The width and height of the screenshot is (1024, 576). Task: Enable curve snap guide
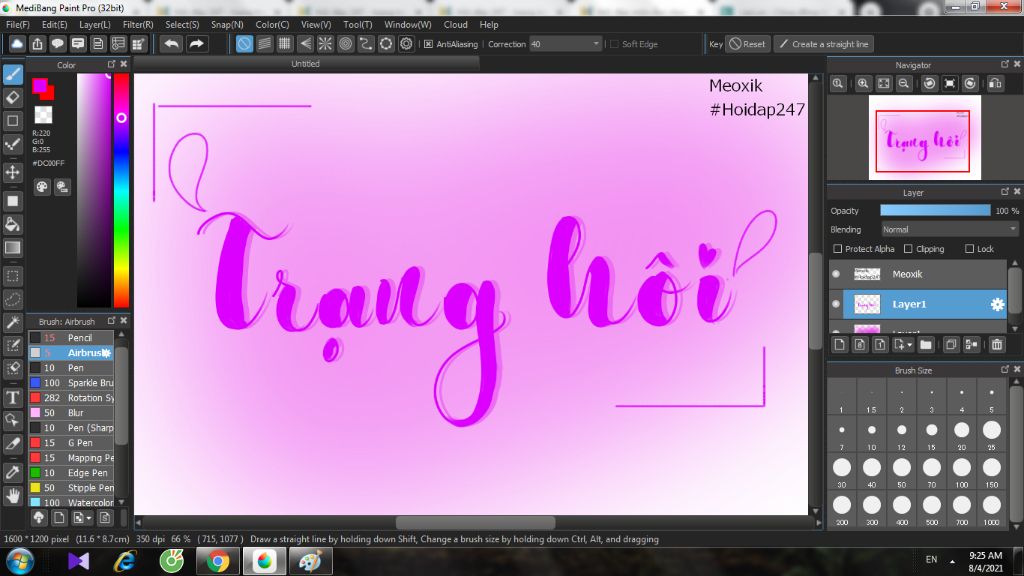coord(366,44)
